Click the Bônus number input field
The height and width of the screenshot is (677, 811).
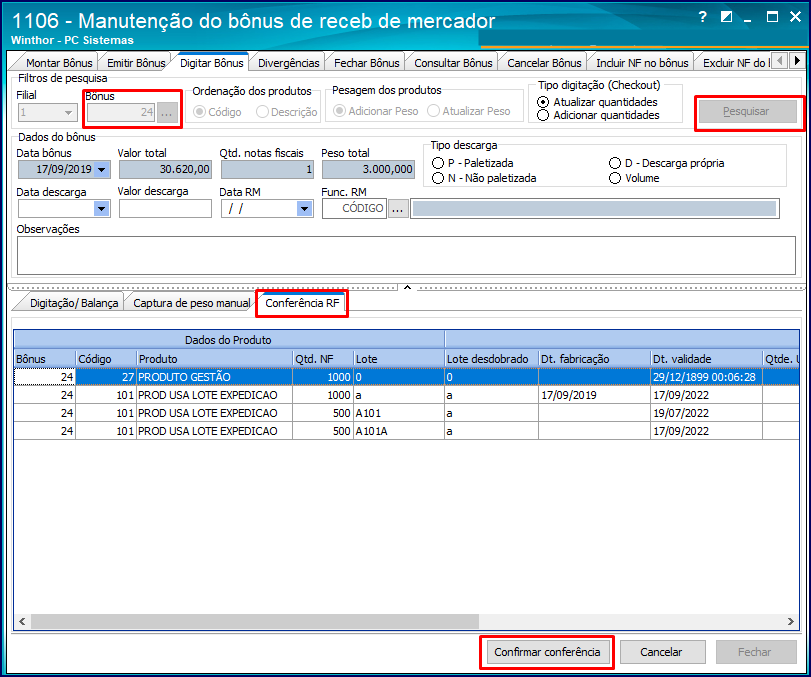(121, 112)
